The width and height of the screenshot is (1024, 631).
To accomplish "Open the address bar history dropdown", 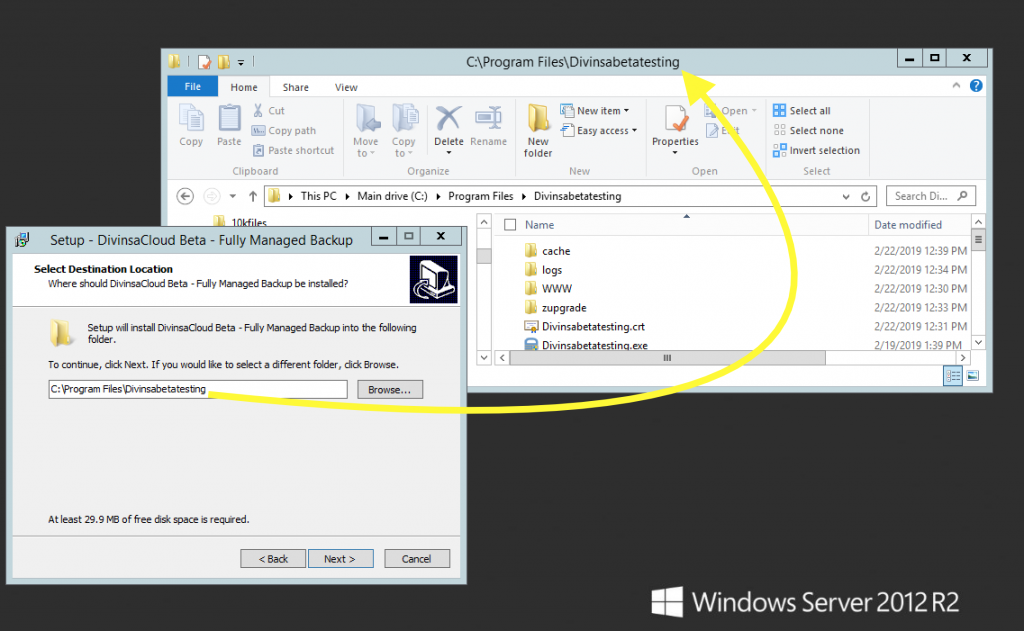I will tap(846, 196).
